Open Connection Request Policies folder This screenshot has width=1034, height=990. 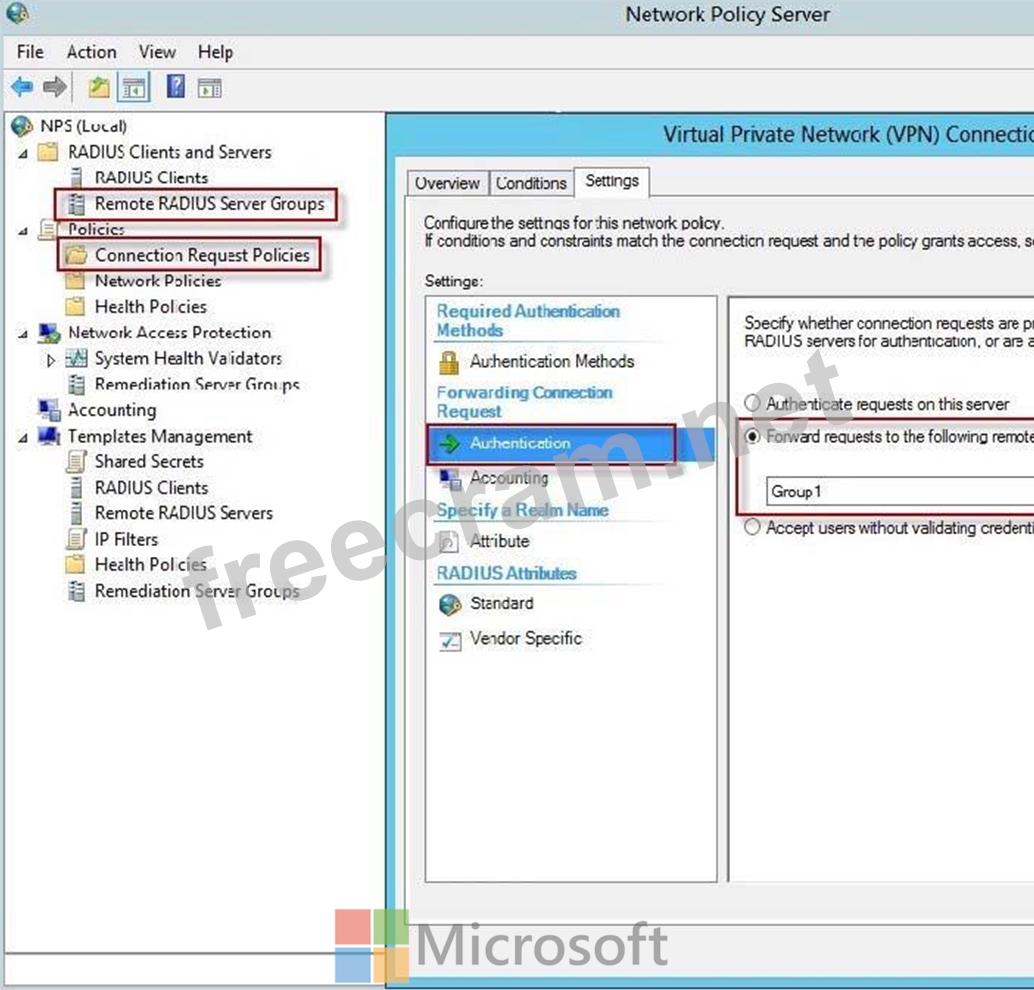coord(202,255)
